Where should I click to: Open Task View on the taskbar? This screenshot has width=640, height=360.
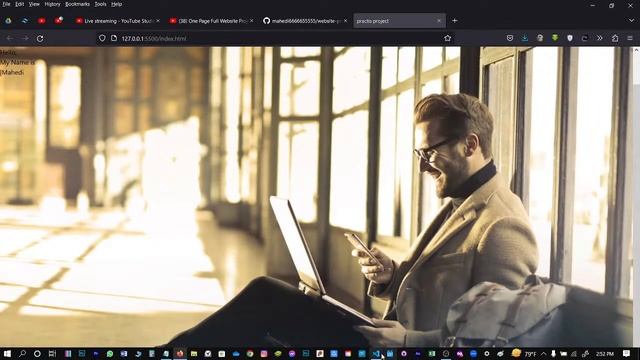(52, 354)
